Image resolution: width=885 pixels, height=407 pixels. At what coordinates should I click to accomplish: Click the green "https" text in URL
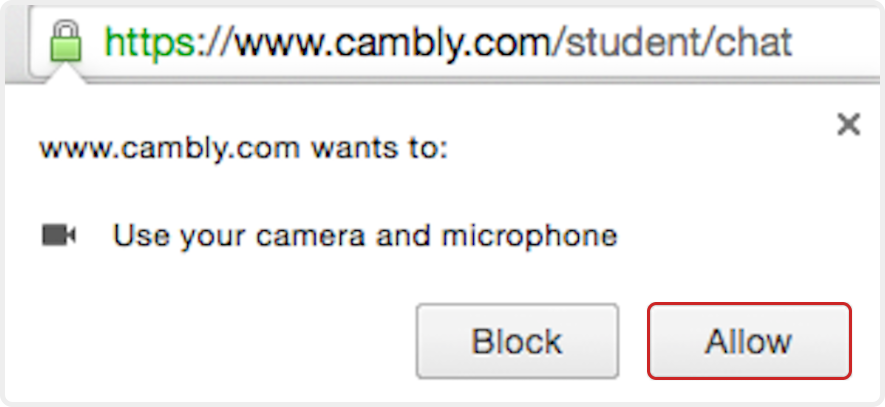[149, 42]
